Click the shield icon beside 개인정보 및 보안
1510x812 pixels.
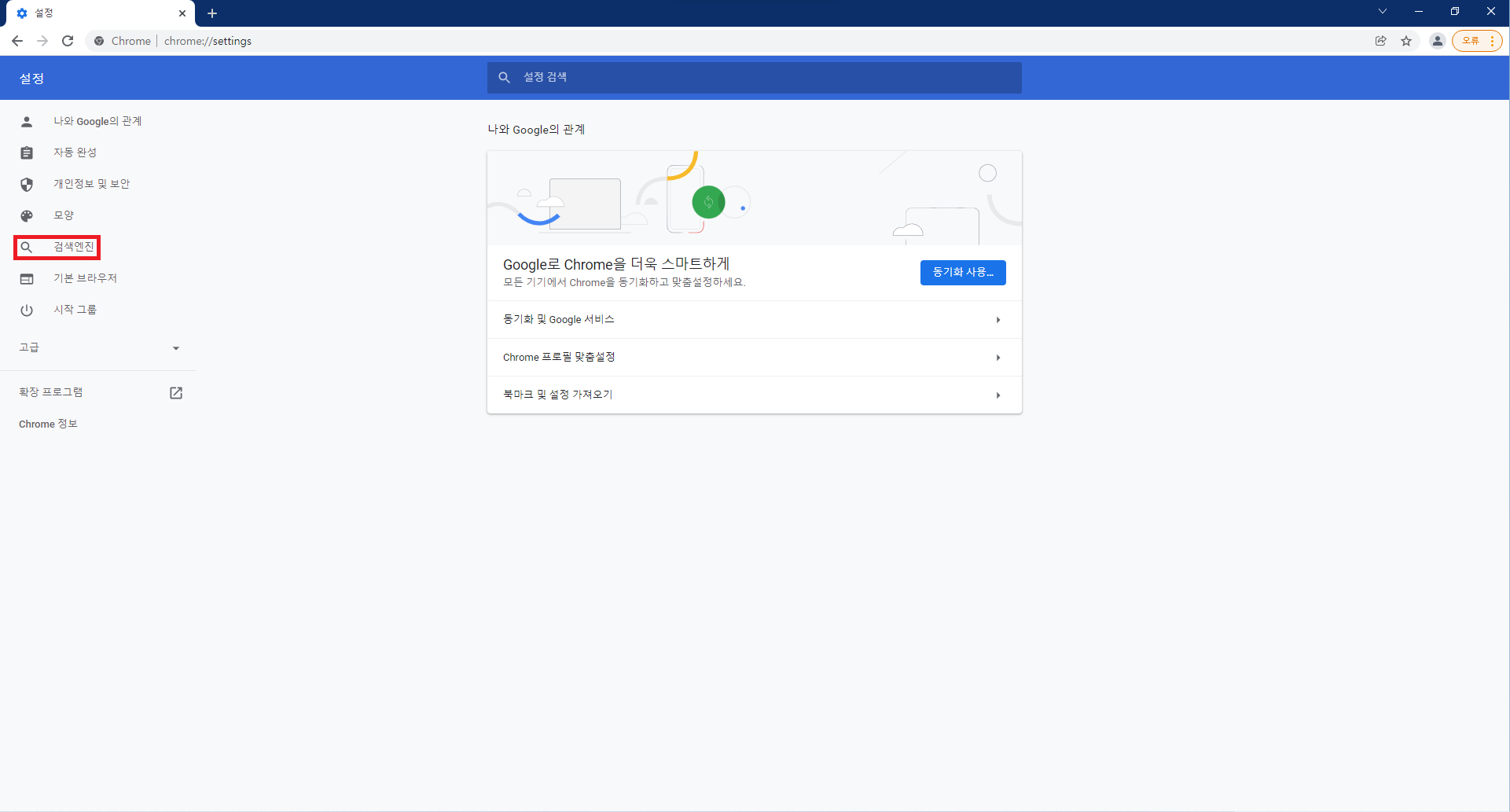pos(27,185)
